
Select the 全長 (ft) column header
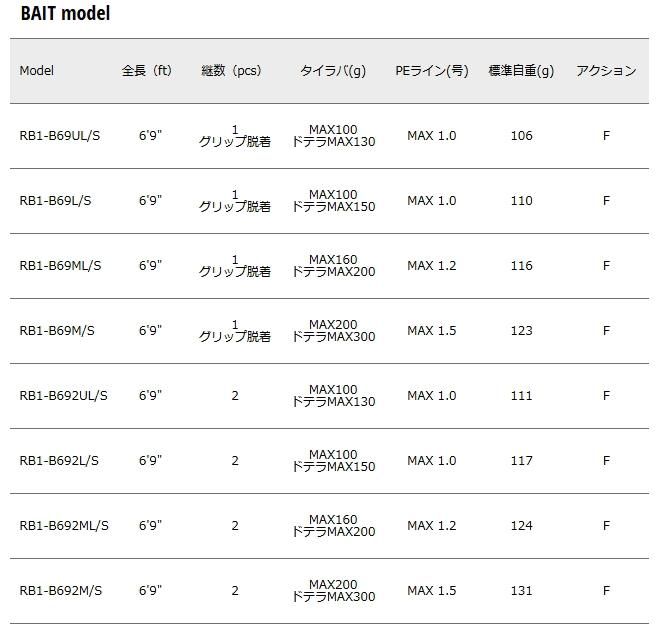[147, 71]
